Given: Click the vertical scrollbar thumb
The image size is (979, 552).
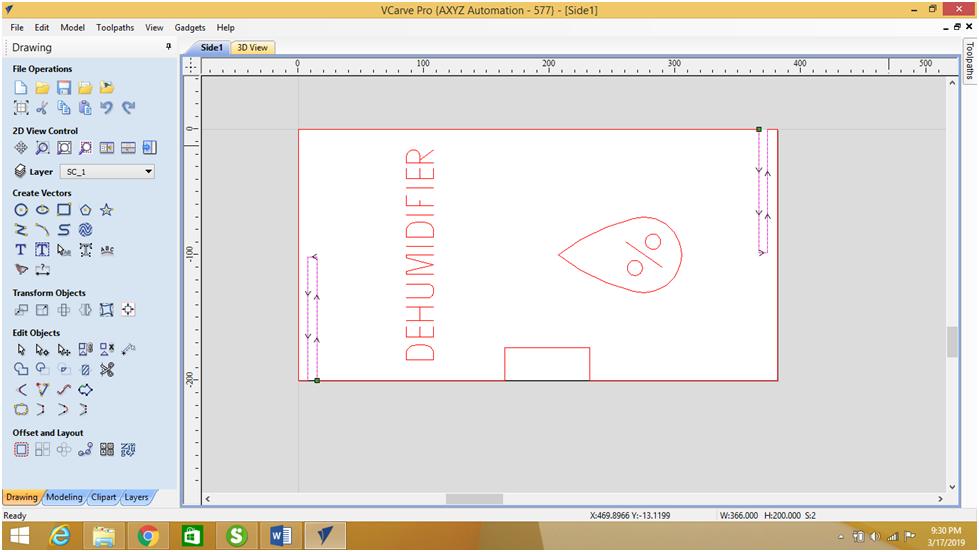Looking at the screenshot, I should (x=952, y=342).
